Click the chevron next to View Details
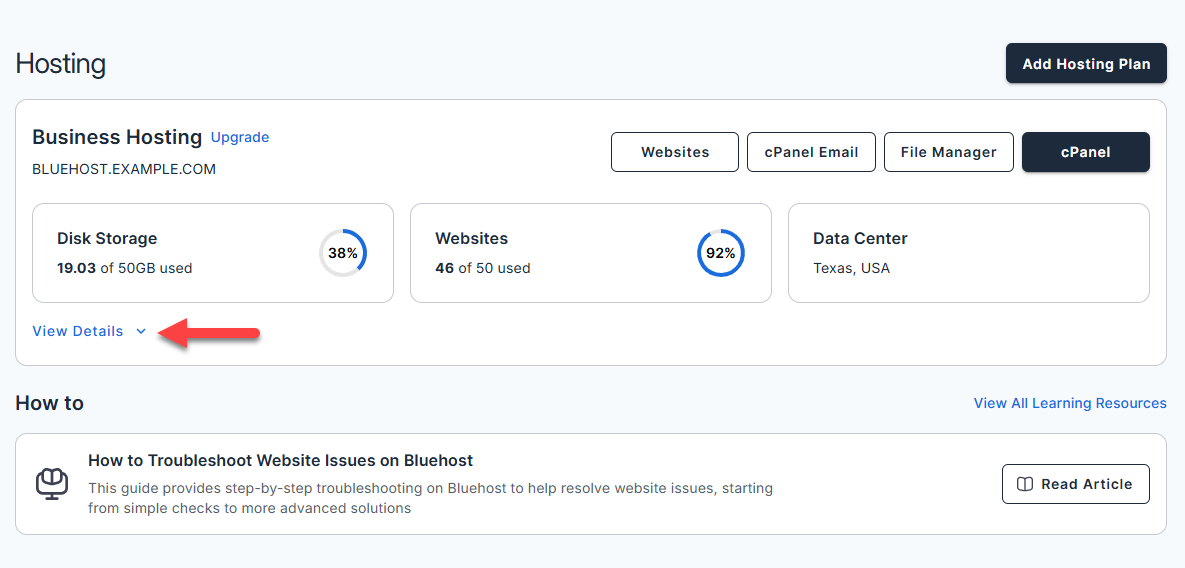 pyautogui.click(x=141, y=332)
